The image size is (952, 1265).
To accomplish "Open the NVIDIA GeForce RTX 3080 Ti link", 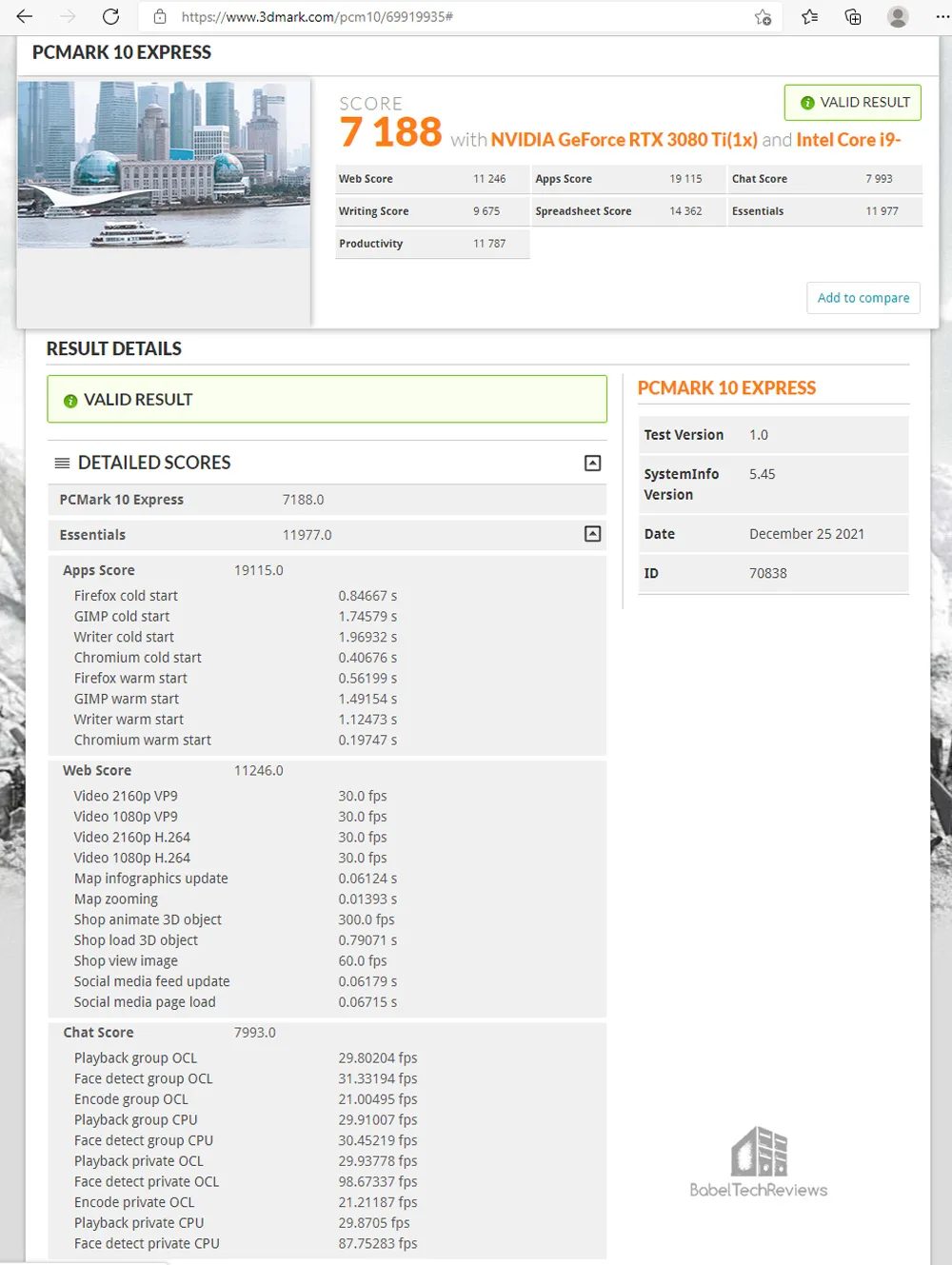I will pyautogui.click(x=625, y=140).
